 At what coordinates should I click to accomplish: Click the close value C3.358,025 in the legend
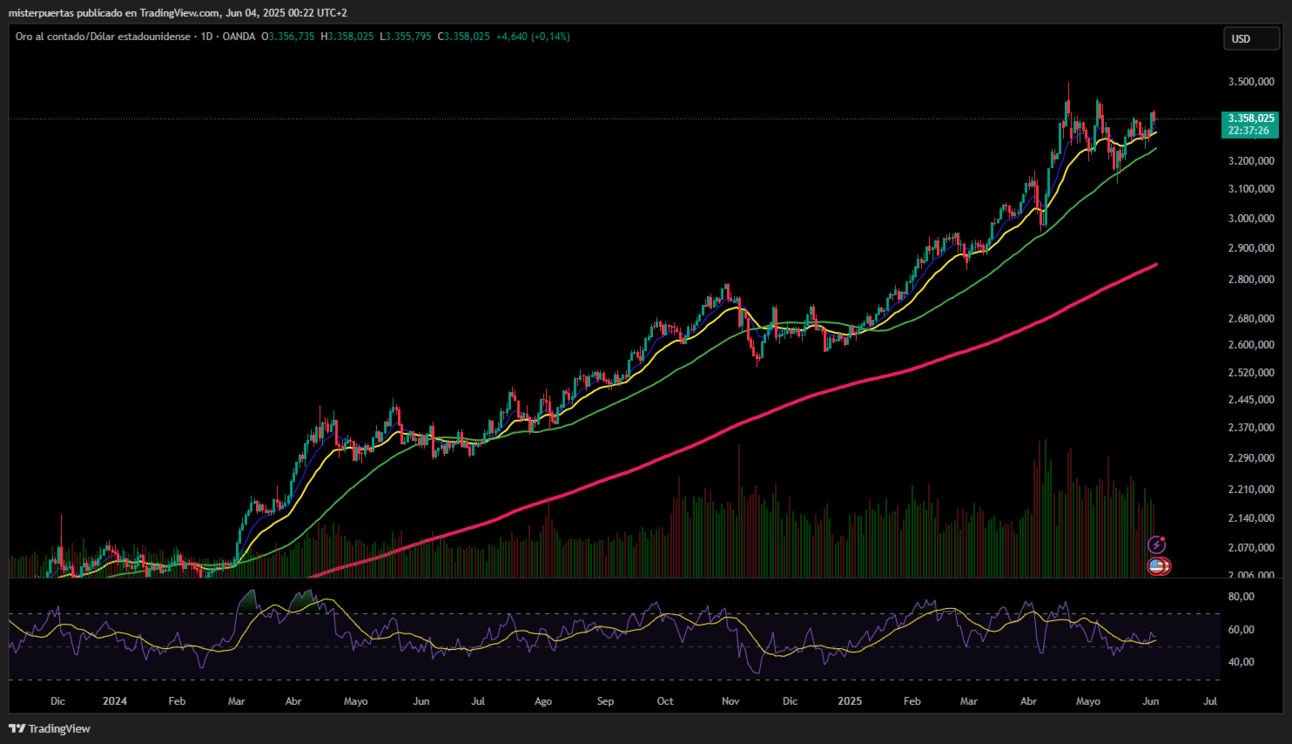(463, 36)
